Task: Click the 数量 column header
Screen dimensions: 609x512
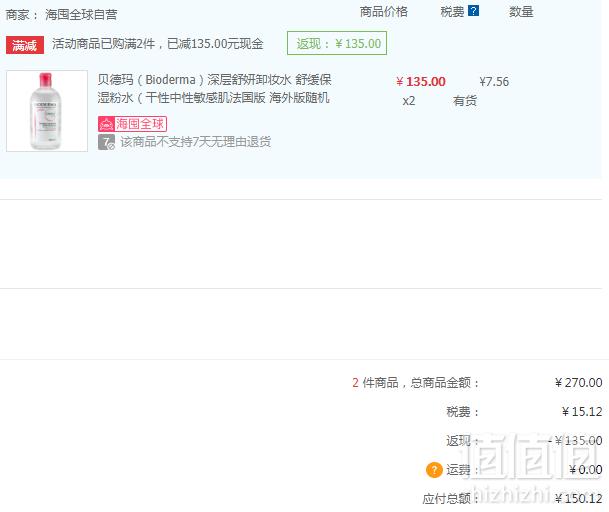Action: click(x=521, y=12)
